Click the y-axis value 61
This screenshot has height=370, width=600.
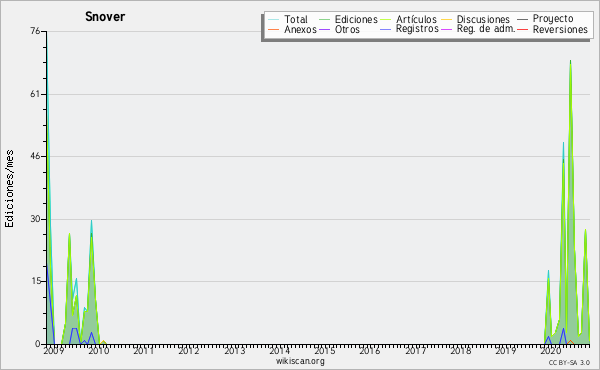click(x=35, y=94)
